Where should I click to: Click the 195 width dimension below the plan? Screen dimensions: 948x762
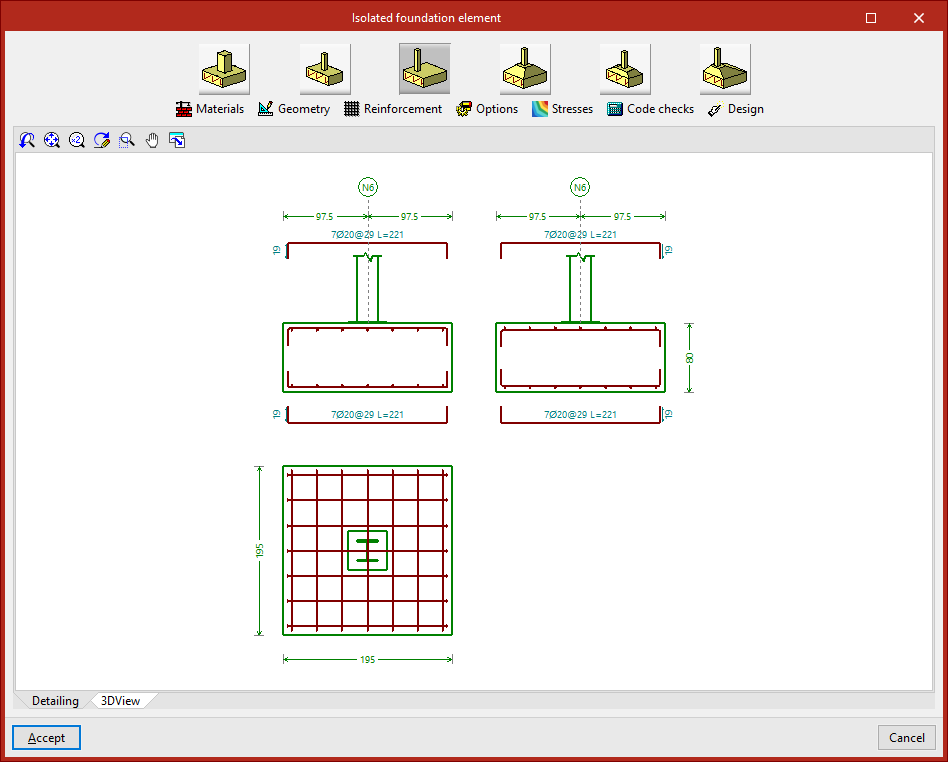pos(368,660)
